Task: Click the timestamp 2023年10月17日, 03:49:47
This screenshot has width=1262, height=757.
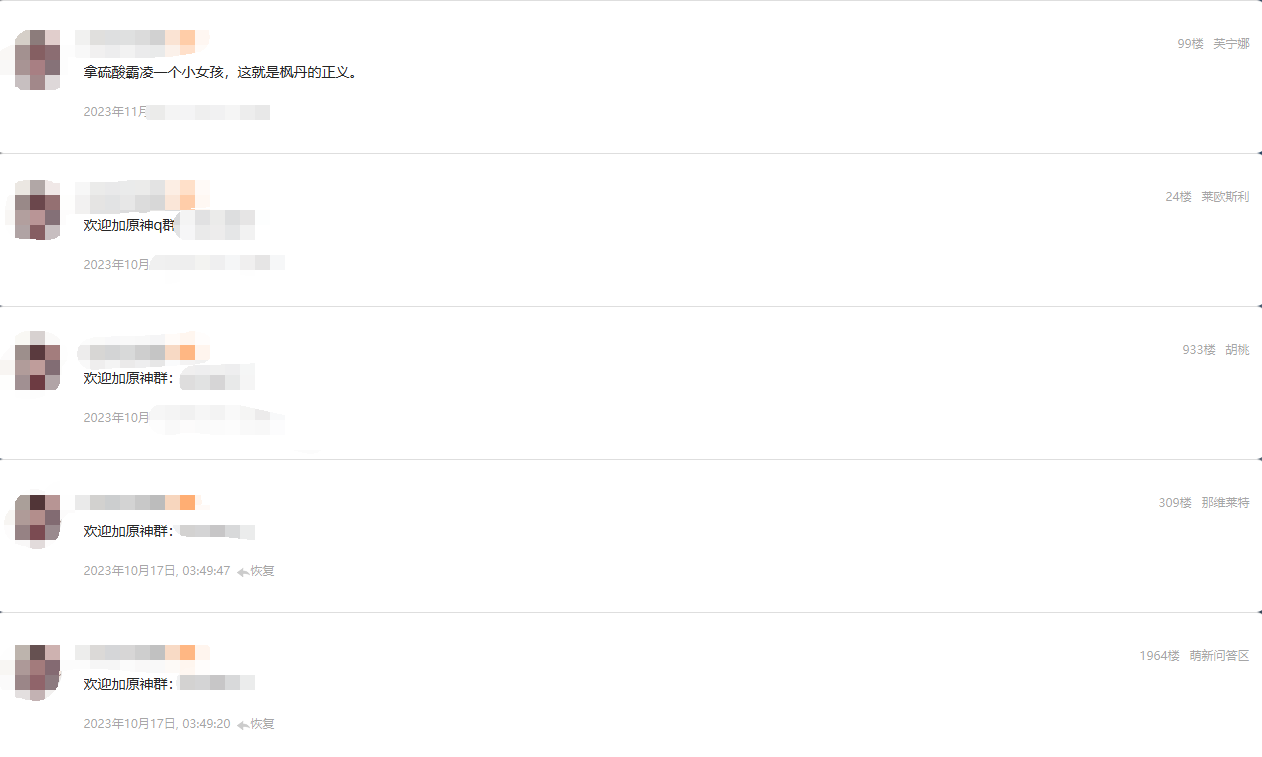Action: [x=157, y=571]
